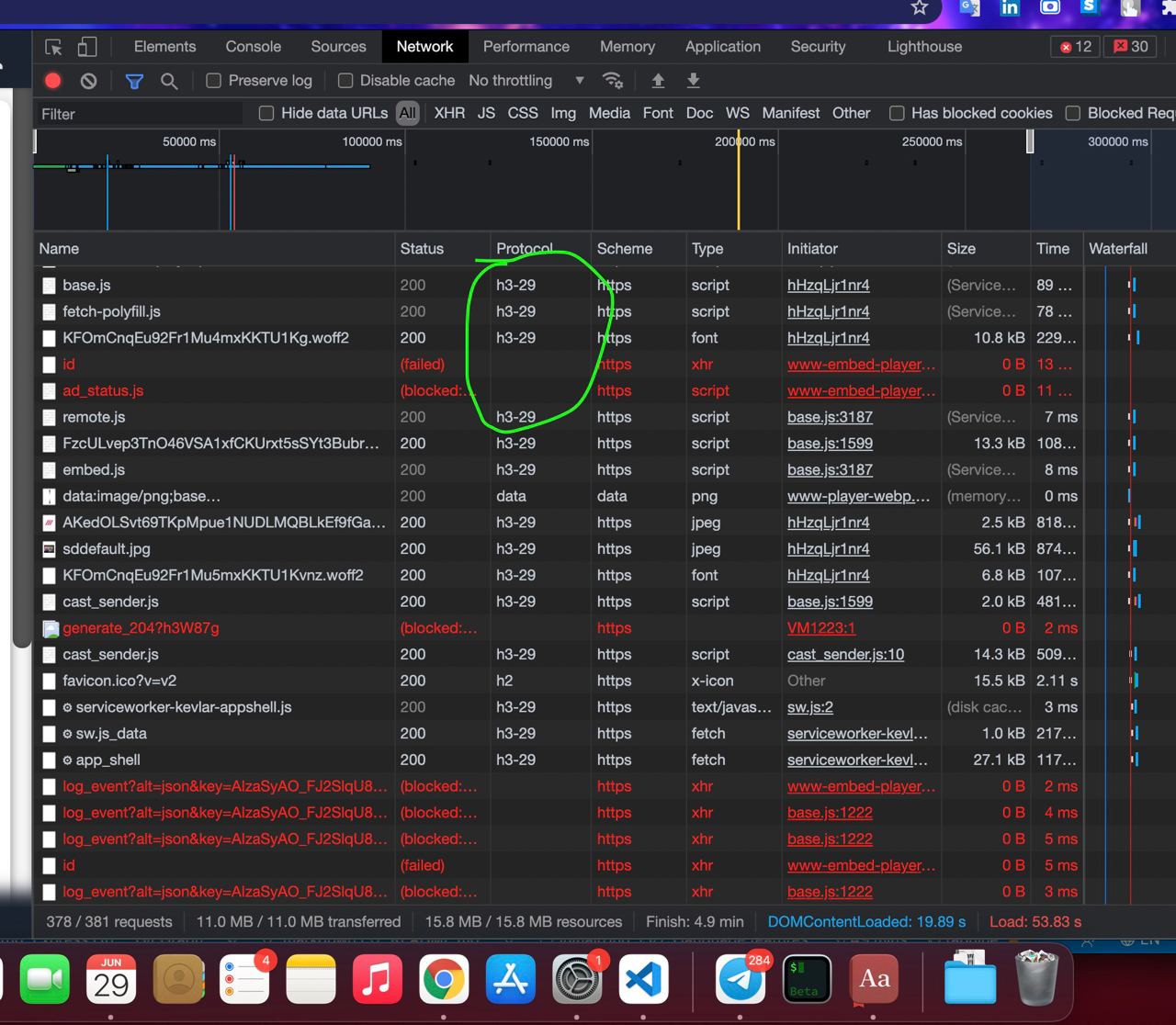
Task: Sort requests by Size column header
Action: [x=961, y=249]
